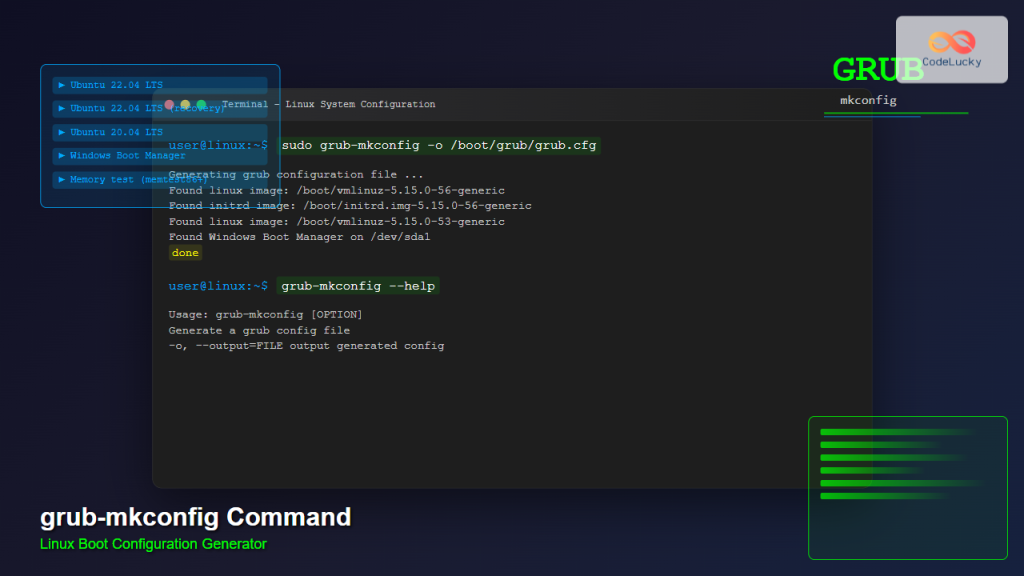Click the green GRUB logo
Screen dimensions: 1024x576
click(876, 70)
